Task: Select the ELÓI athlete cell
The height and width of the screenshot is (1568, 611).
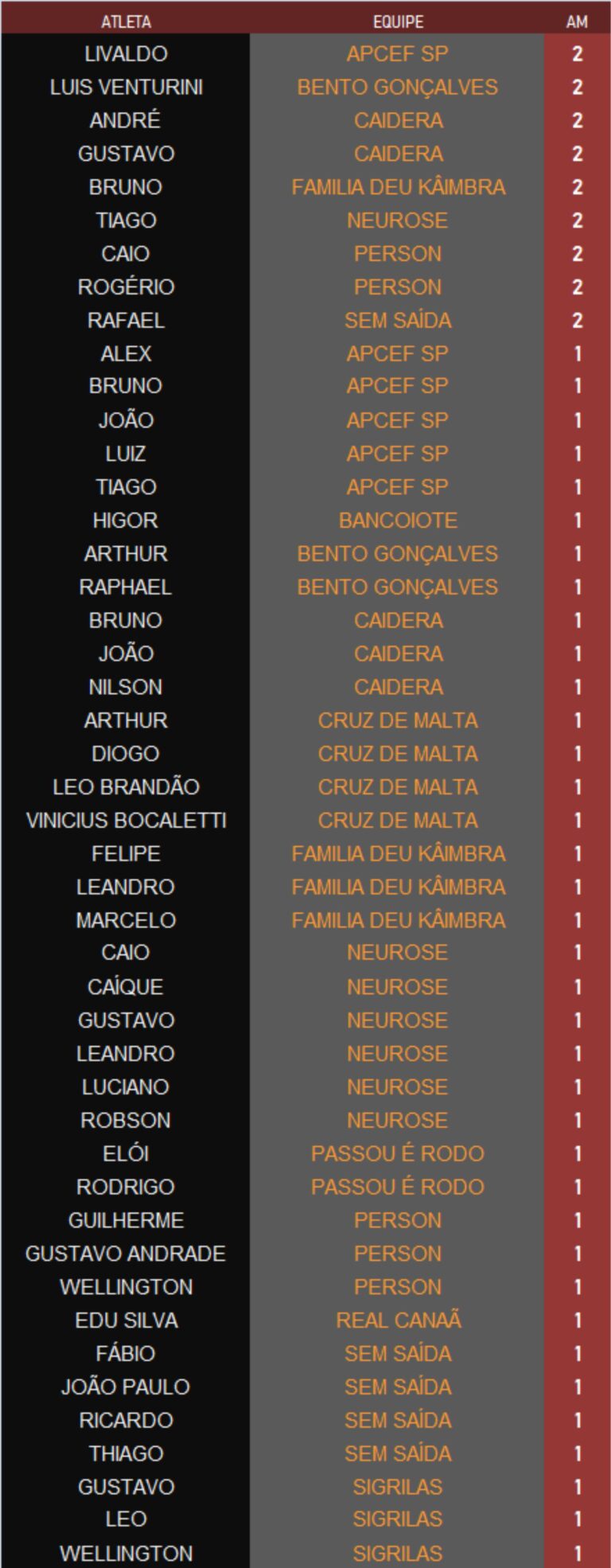Action: (x=126, y=1154)
